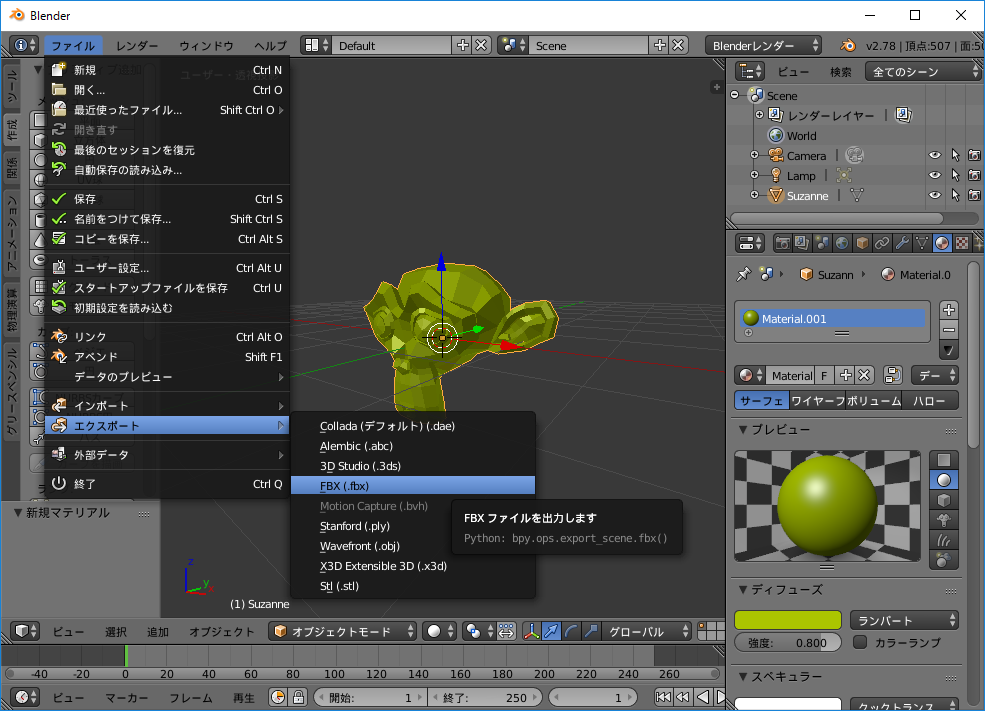
Task: Toggle Camera selectability cursor icon
Action: pyautogui.click(x=955, y=155)
